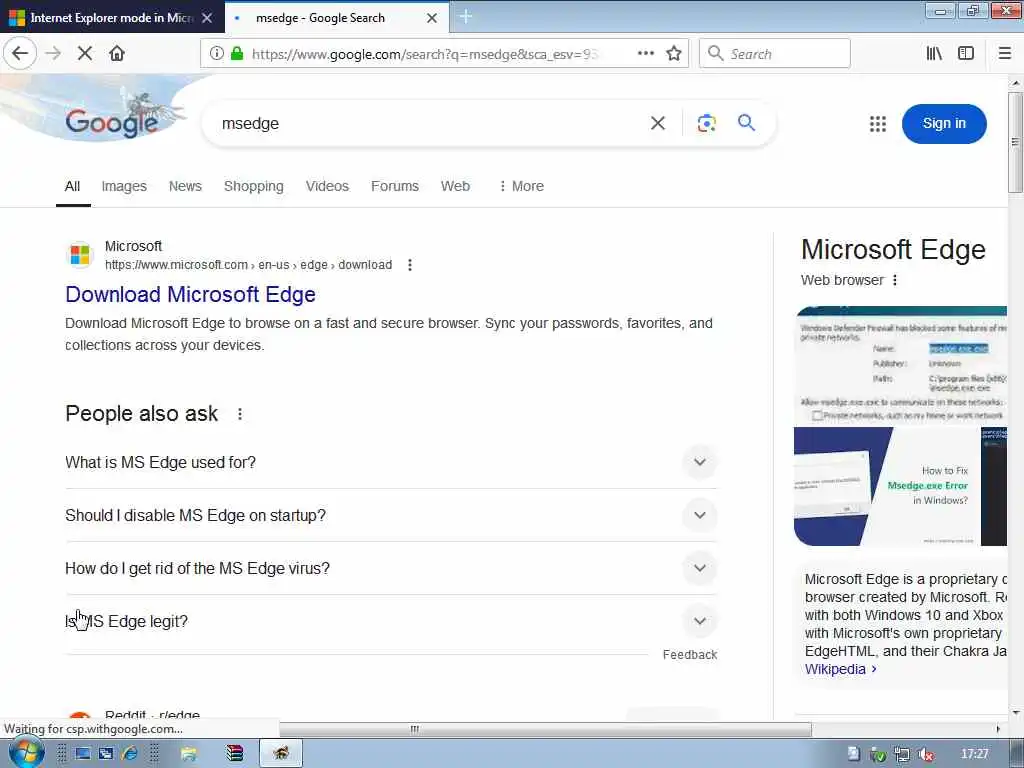
Task: Open the browser home page
Action: point(117,54)
